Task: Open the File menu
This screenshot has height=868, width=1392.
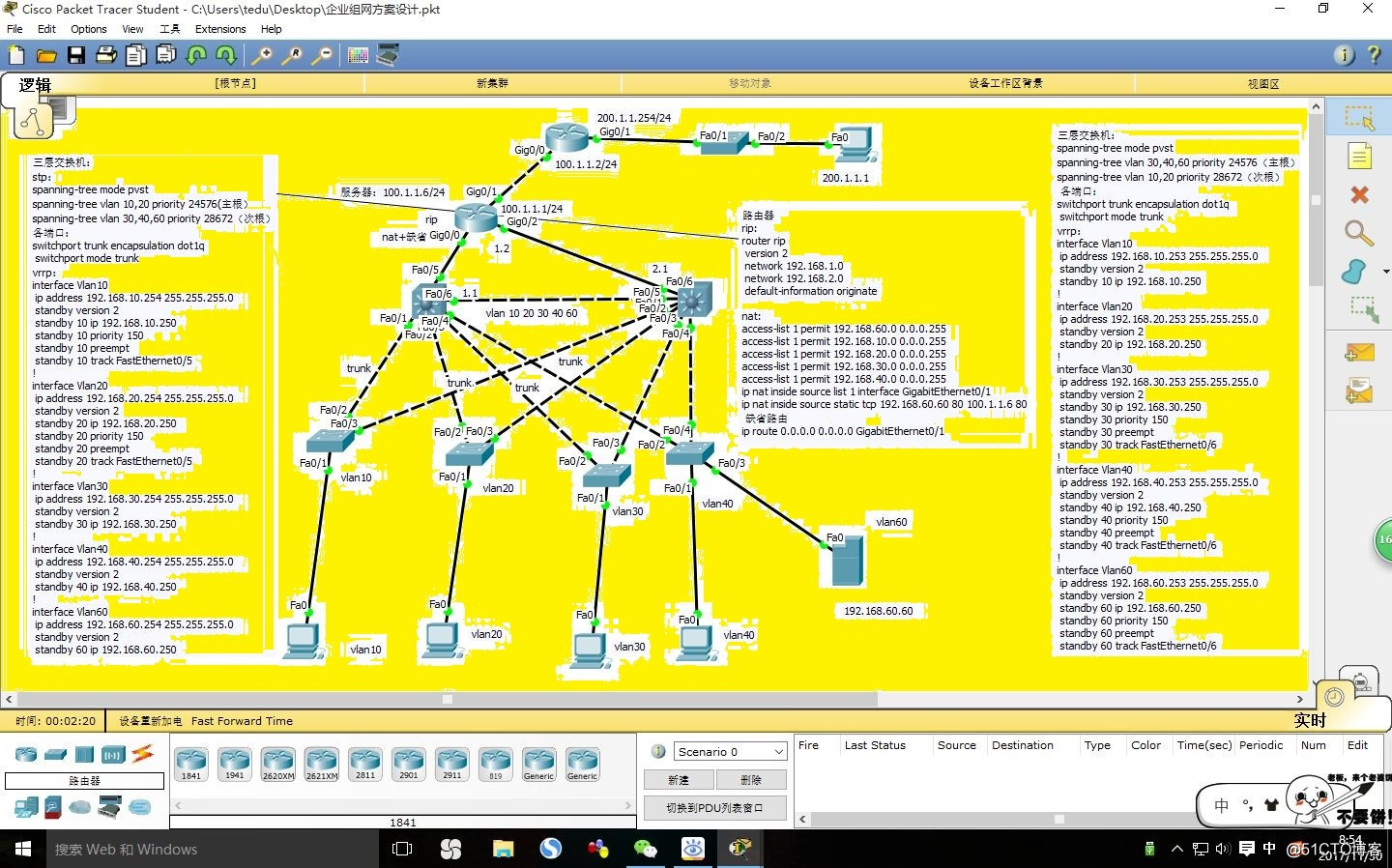Action: coord(14,29)
